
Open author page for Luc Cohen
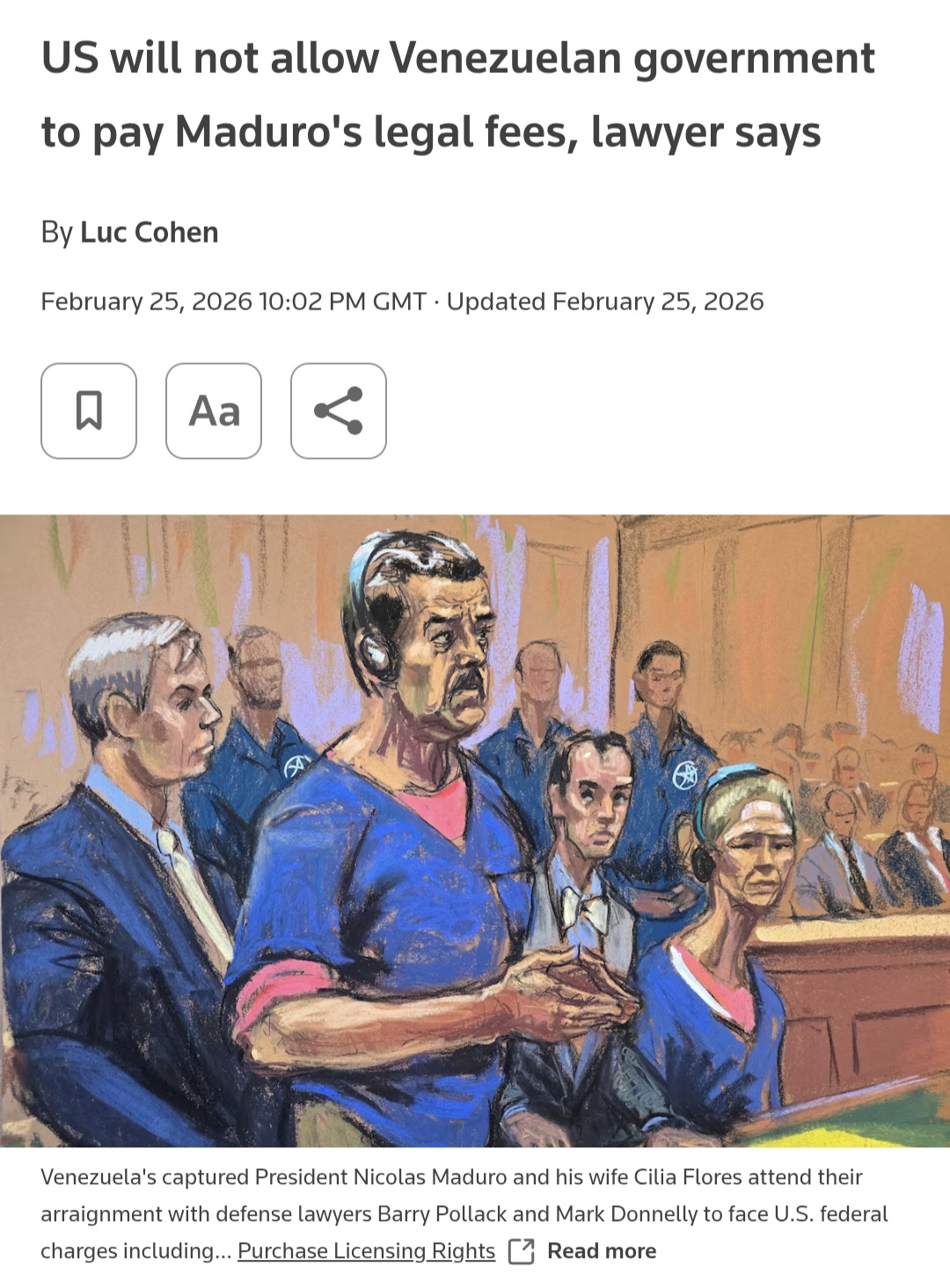click(x=150, y=232)
